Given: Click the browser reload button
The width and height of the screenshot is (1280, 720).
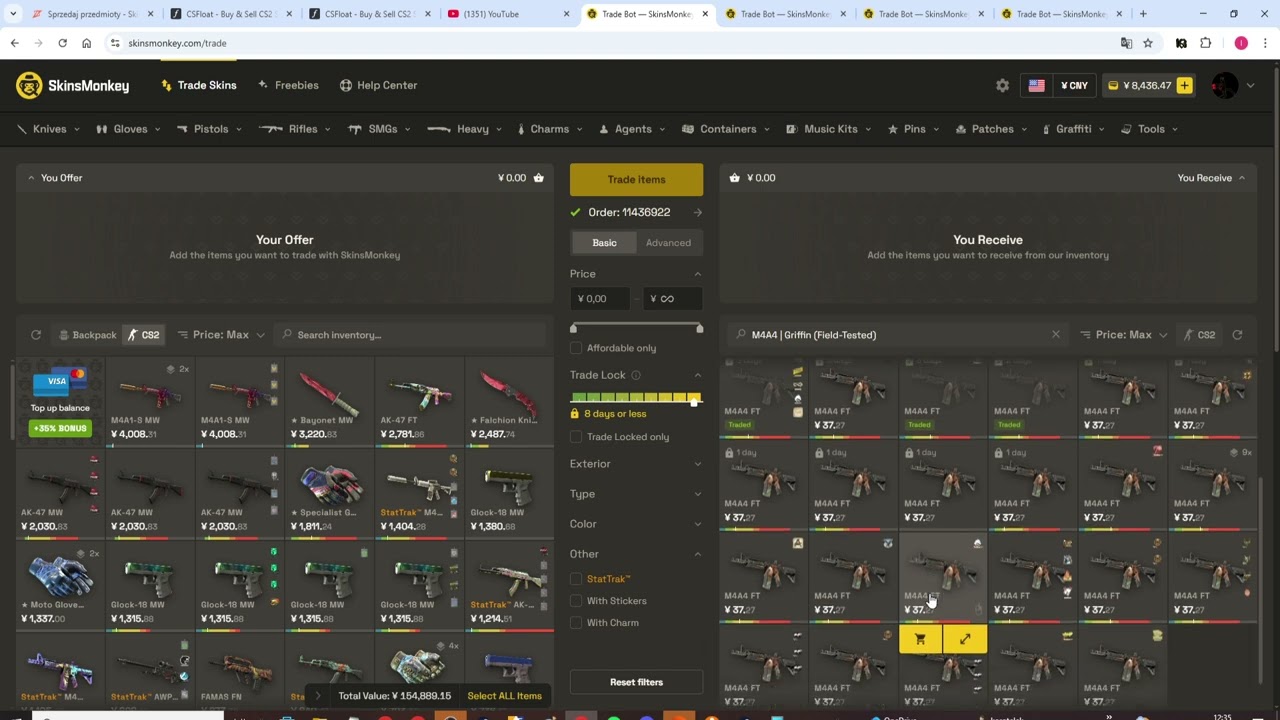Looking at the screenshot, I should click(62, 43).
